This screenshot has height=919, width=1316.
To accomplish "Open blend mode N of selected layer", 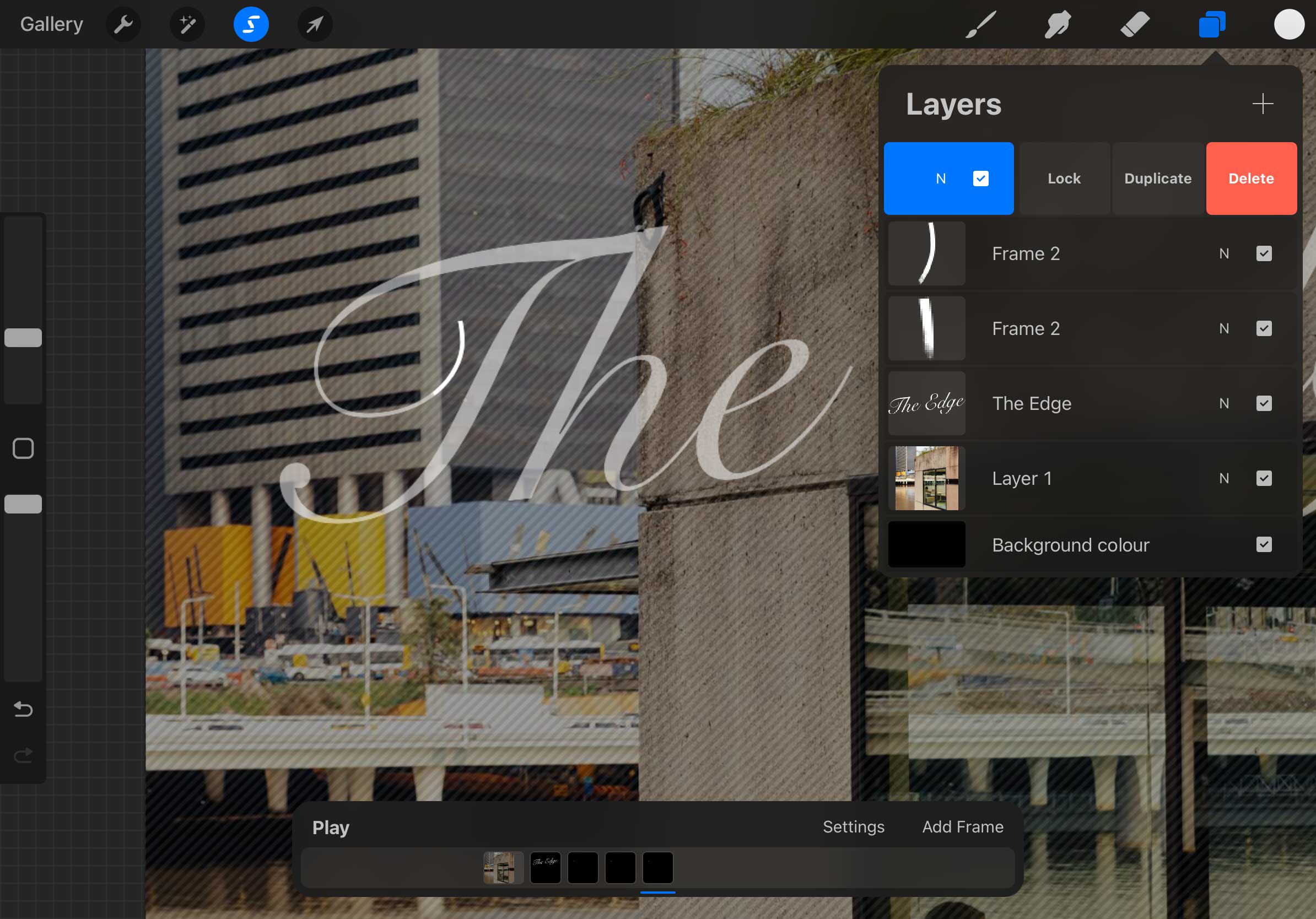I will (x=941, y=179).
